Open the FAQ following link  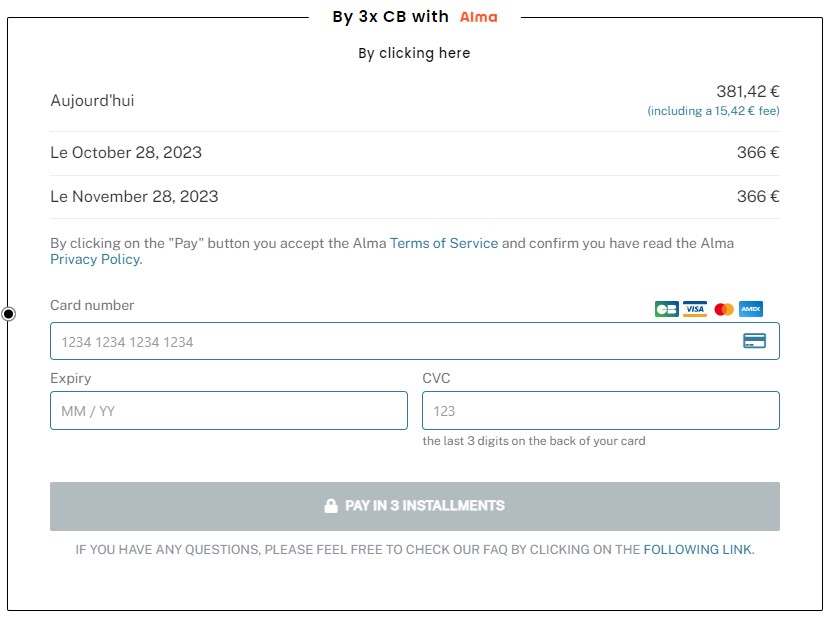pos(697,550)
